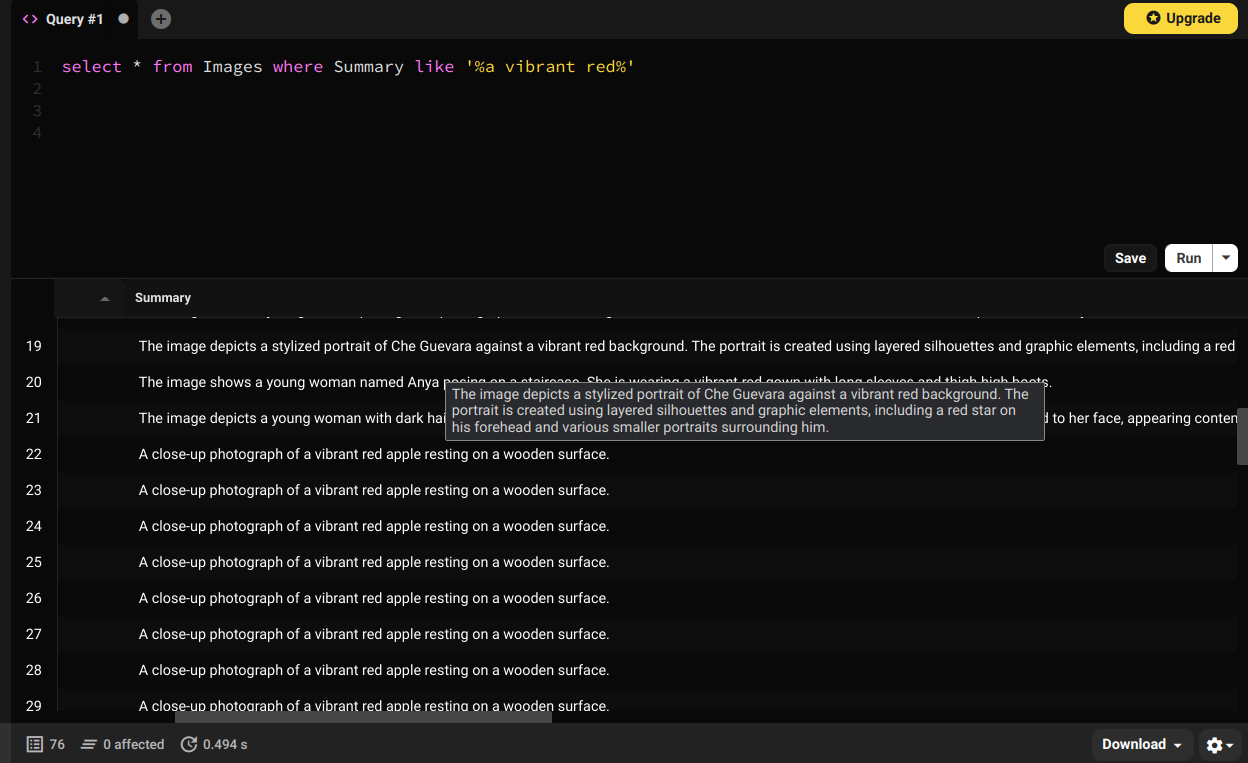
Task: Click the unsaved-changes dot on the Query #1 tab
Action: click(x=123, y=19)
